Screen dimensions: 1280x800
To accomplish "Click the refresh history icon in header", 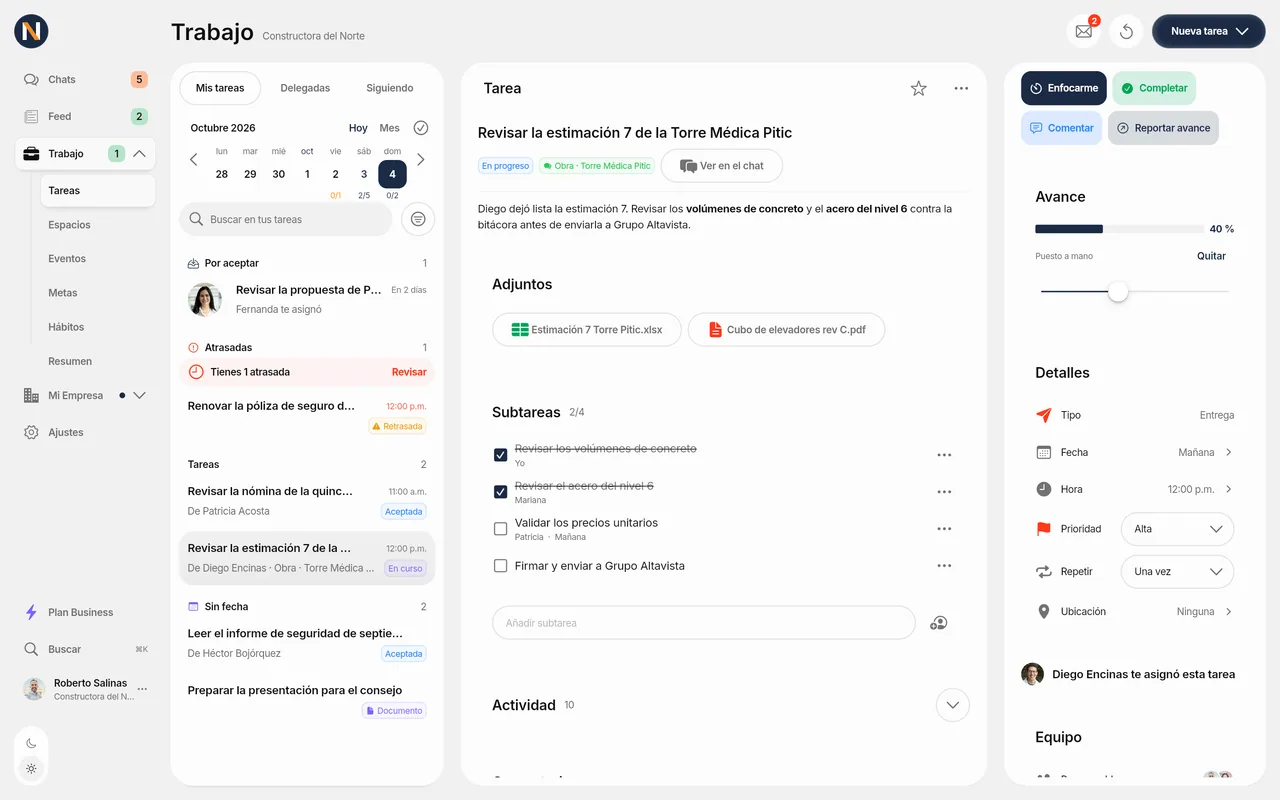I will 1126,31.
